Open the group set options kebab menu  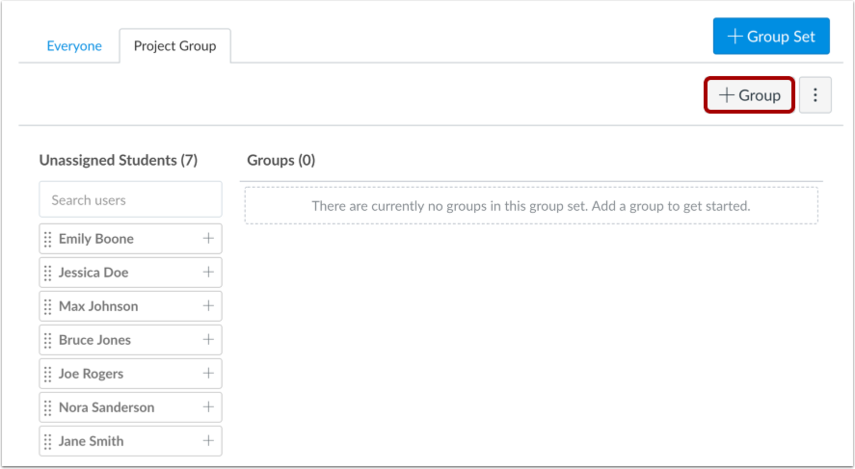pyautogui.click(x=815, y=96)
